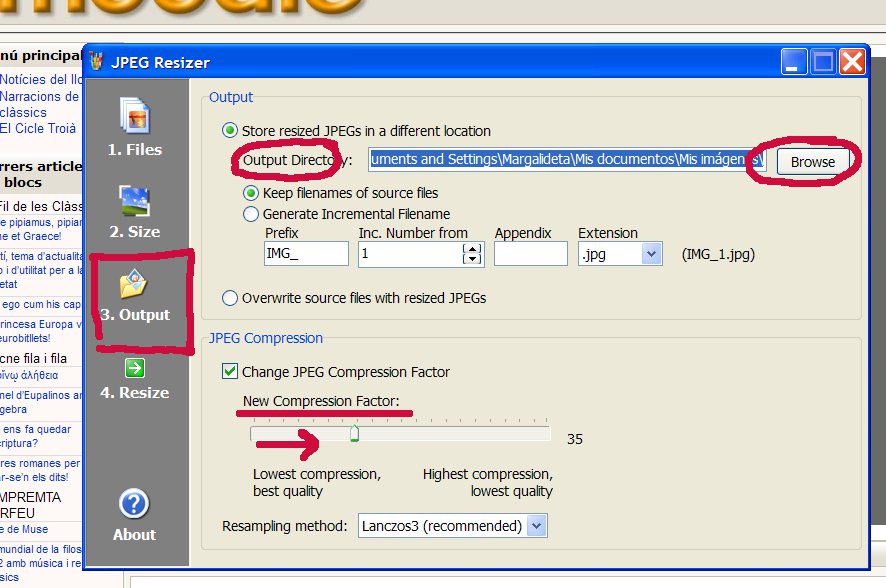Click the (IMG_1.jpg) filename preview
This screenshot has height=588, width=886.
pyautogui.click(x=718, y=255)
